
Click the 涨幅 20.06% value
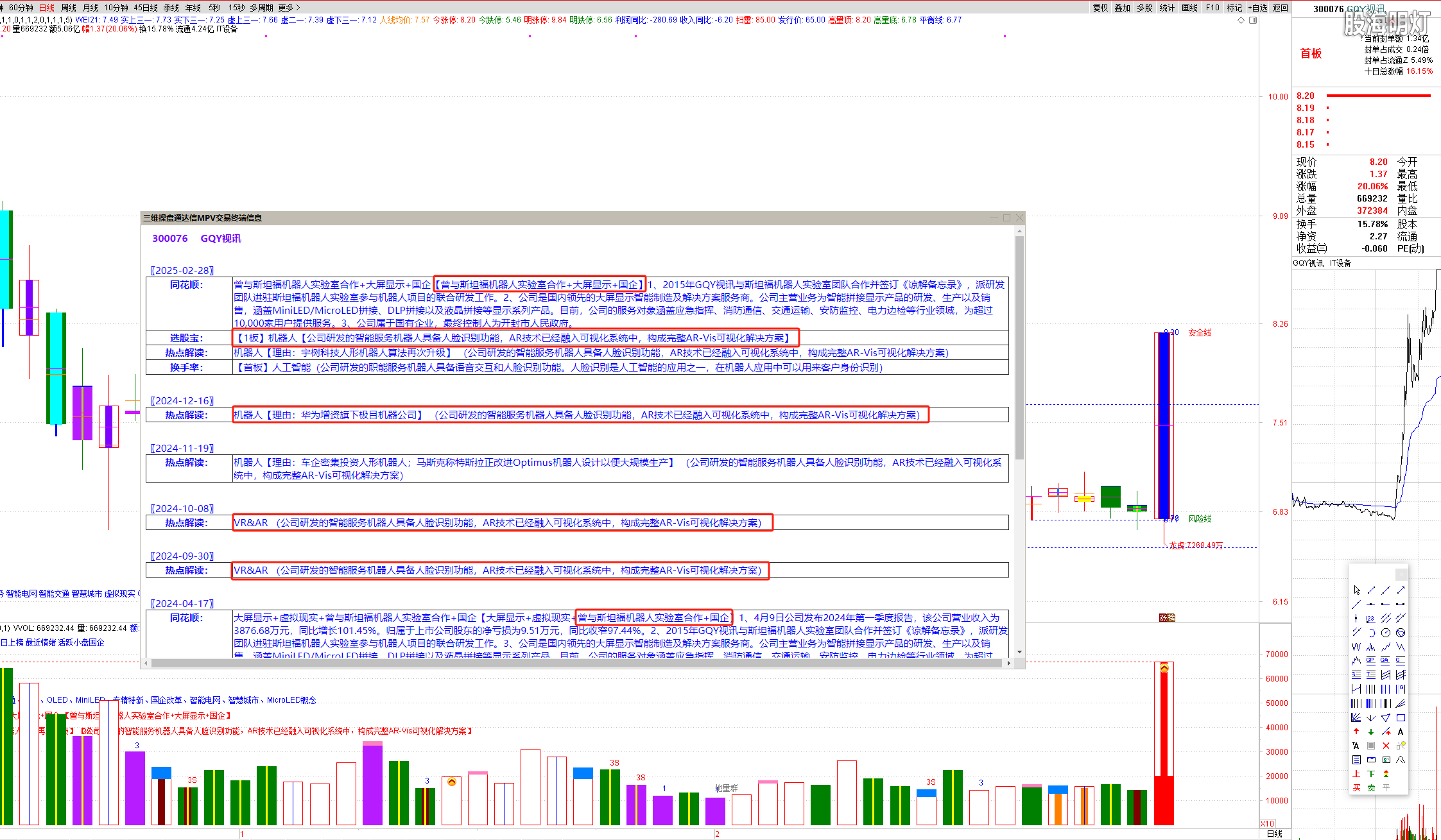1372,186
